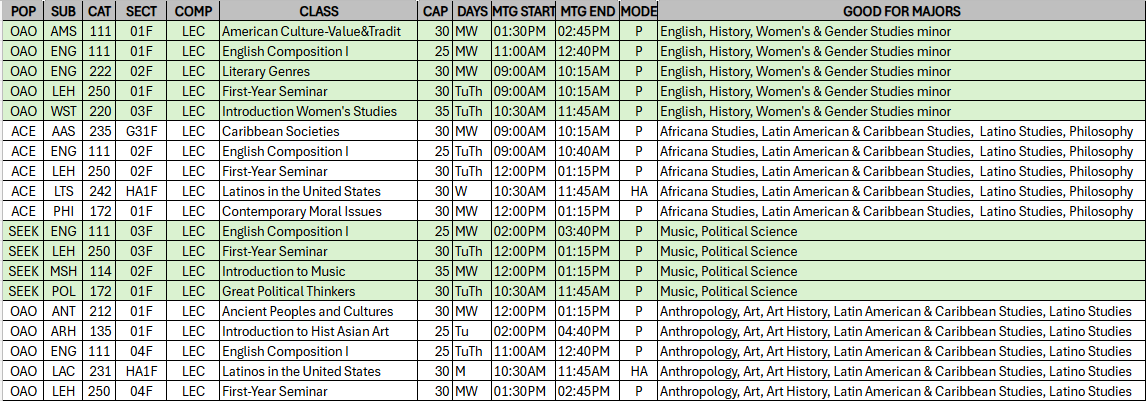Select the CLASS column header
Screen dimensions: 1146x401
(x=319, y=12)
